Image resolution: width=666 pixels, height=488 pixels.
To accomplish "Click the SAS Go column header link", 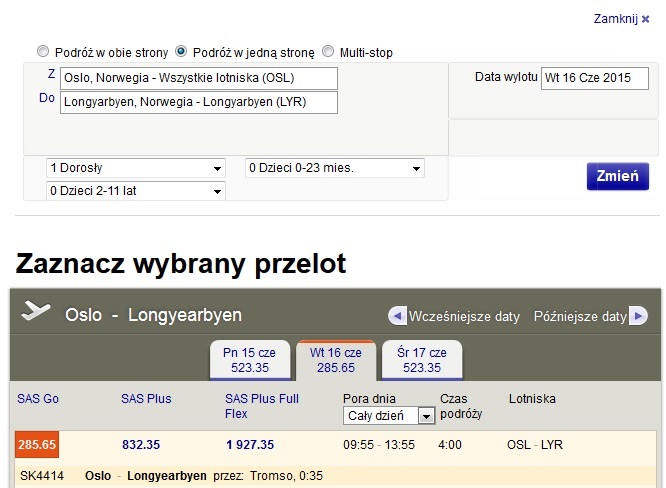I will [38, 399].
